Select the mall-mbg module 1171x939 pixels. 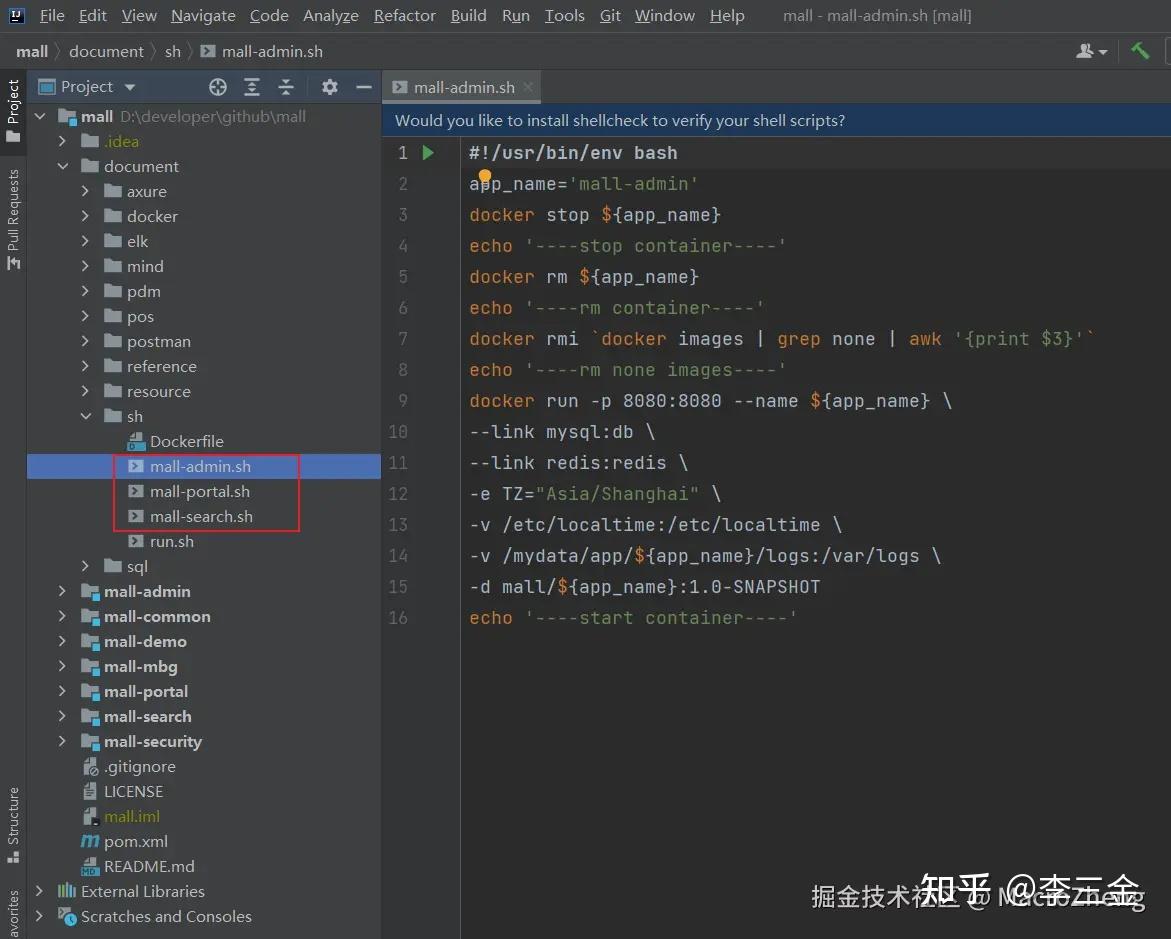[x=140, y=666]
